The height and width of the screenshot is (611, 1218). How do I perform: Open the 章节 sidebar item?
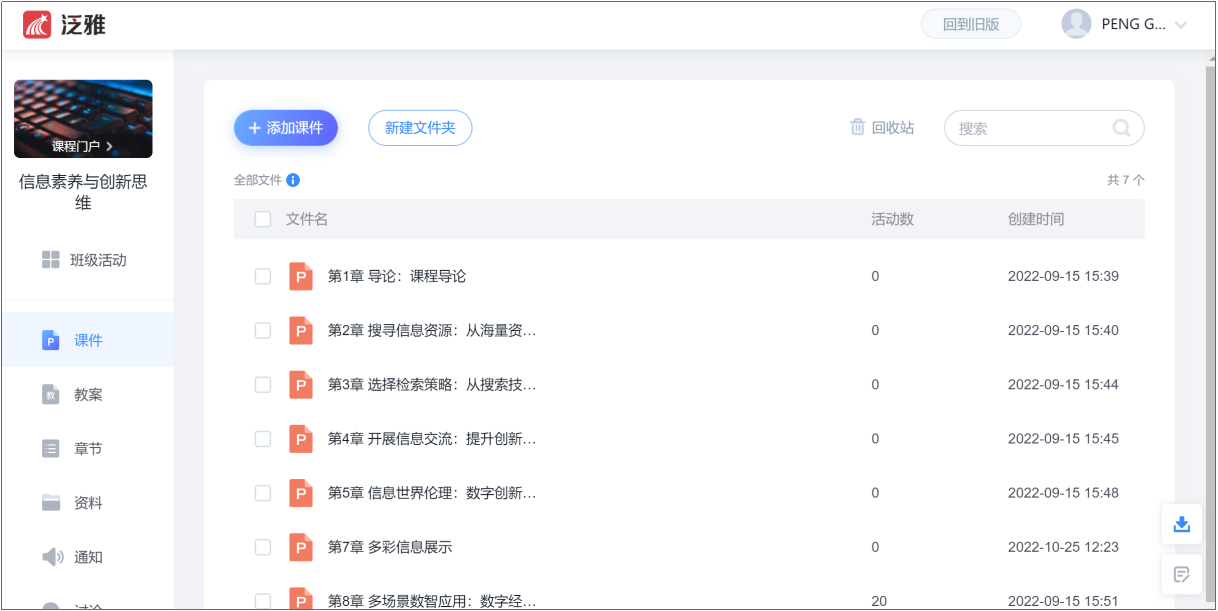pos(87,449)
